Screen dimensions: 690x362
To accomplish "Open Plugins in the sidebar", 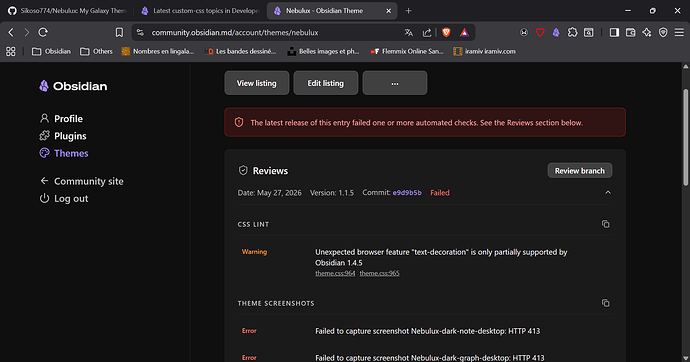I will pos(63,136).
